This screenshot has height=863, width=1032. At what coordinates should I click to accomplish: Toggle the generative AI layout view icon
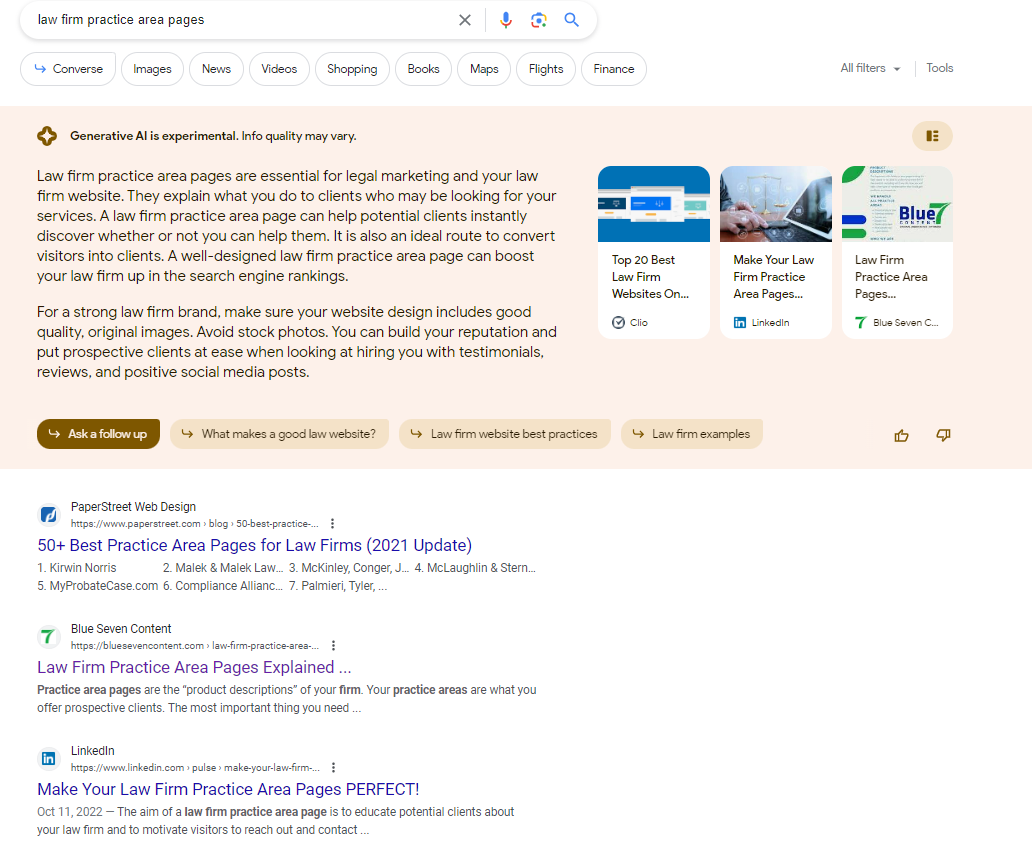[932, 136]
